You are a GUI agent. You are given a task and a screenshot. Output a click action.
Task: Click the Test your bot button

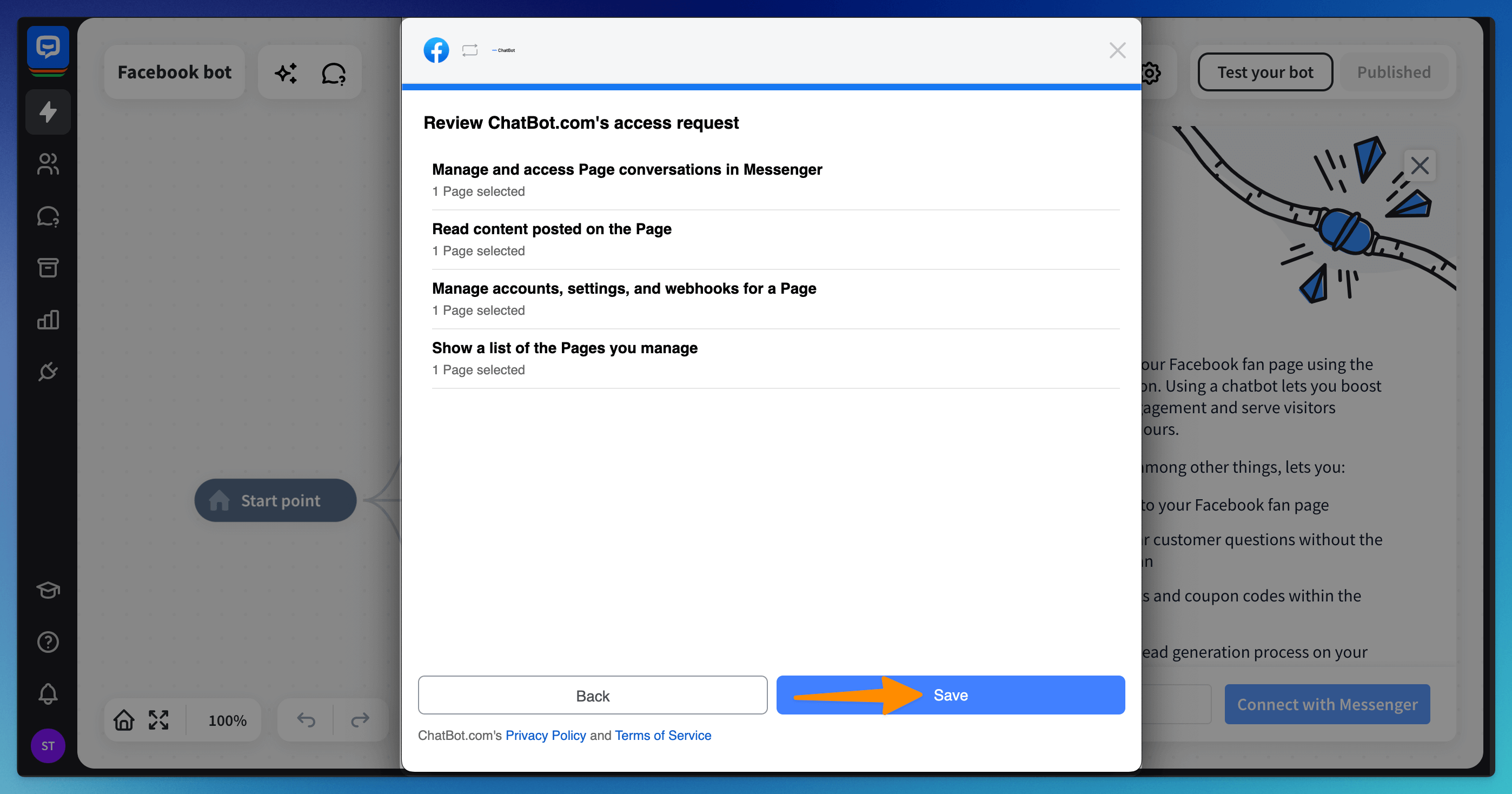(x=1265, y=72)
